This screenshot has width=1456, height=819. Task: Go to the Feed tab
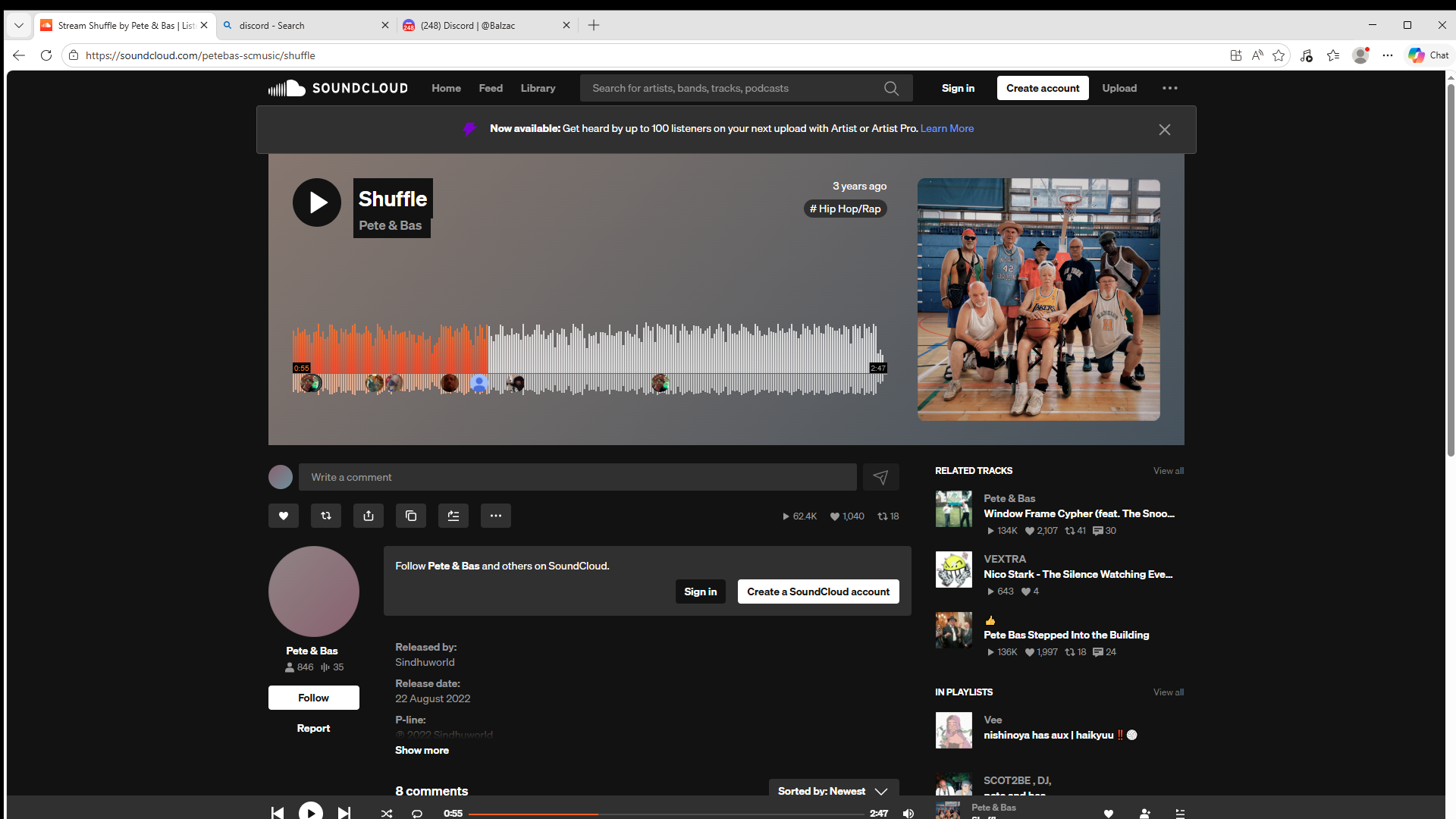tap(491, 88)
